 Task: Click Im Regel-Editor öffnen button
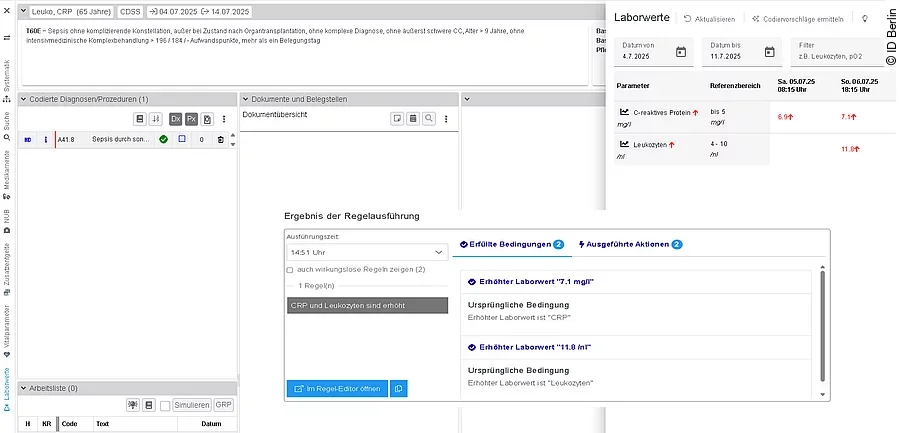pyautogui.click(x=335, y=388)
